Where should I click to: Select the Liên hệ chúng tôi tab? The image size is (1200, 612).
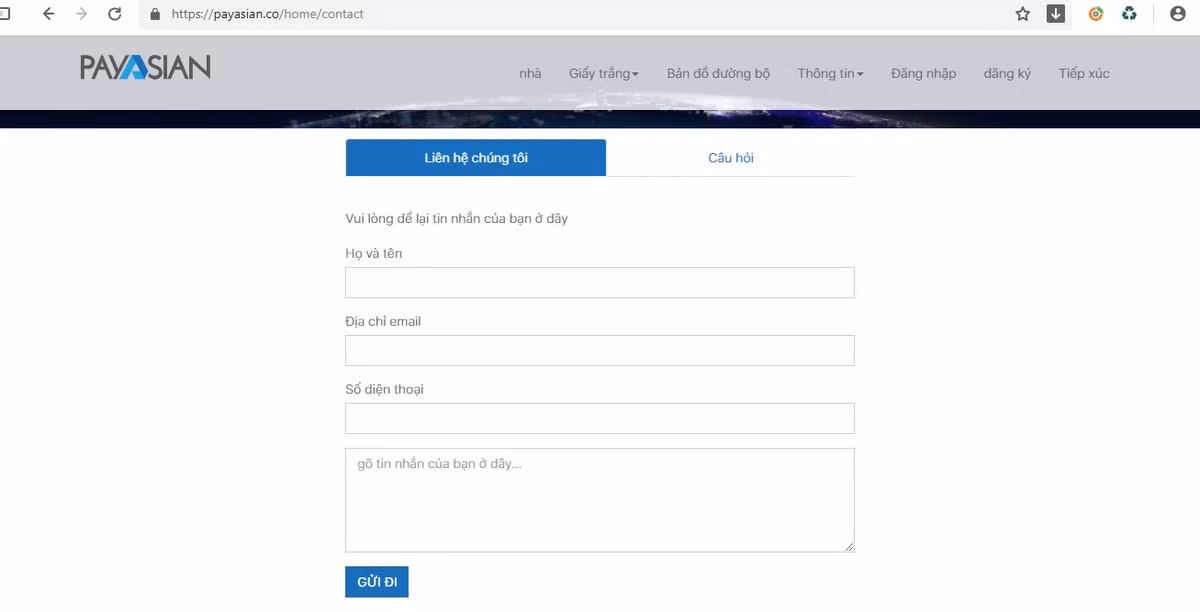coord(476,158)
